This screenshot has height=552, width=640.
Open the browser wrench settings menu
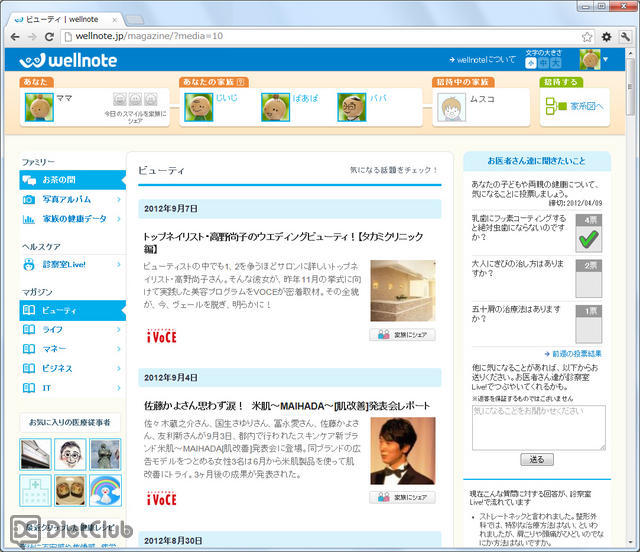623,37
